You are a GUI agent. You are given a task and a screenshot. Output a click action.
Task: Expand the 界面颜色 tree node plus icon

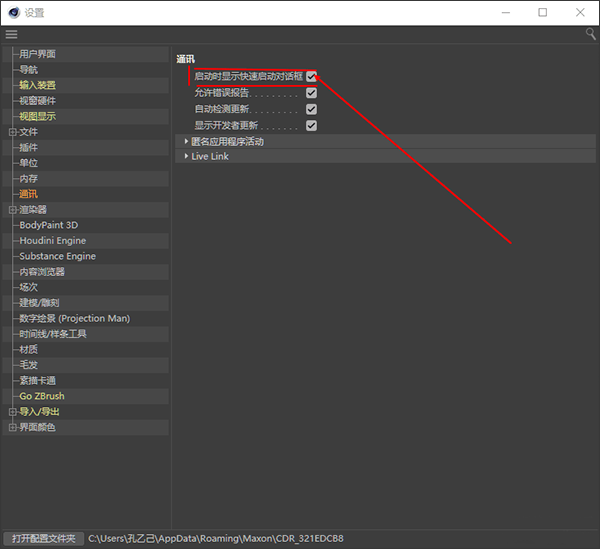click(12, 427)
